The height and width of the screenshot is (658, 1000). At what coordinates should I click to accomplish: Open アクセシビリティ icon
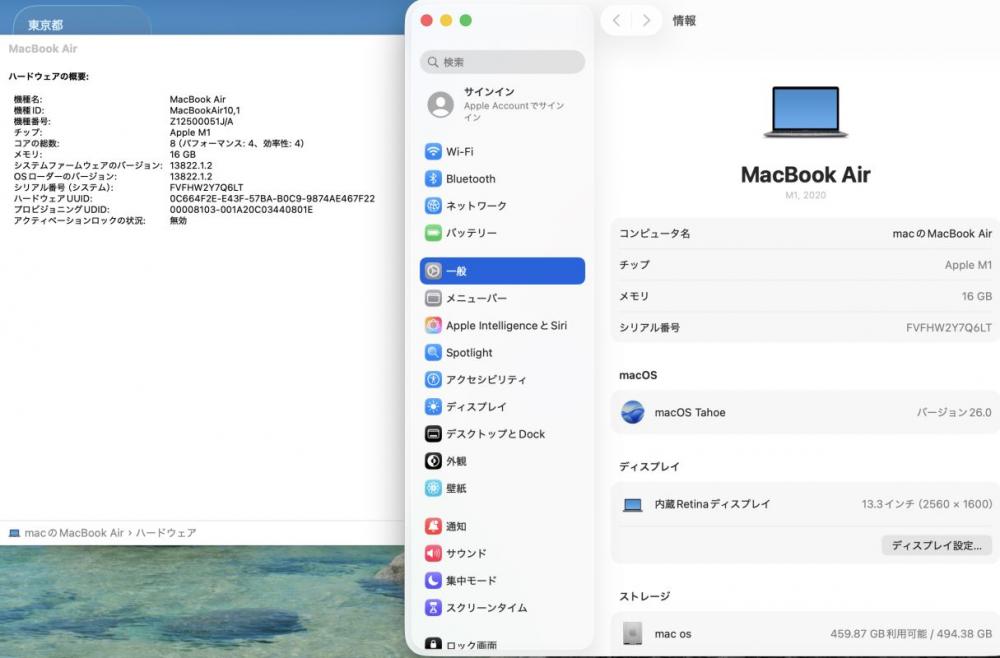click(433, 379)
